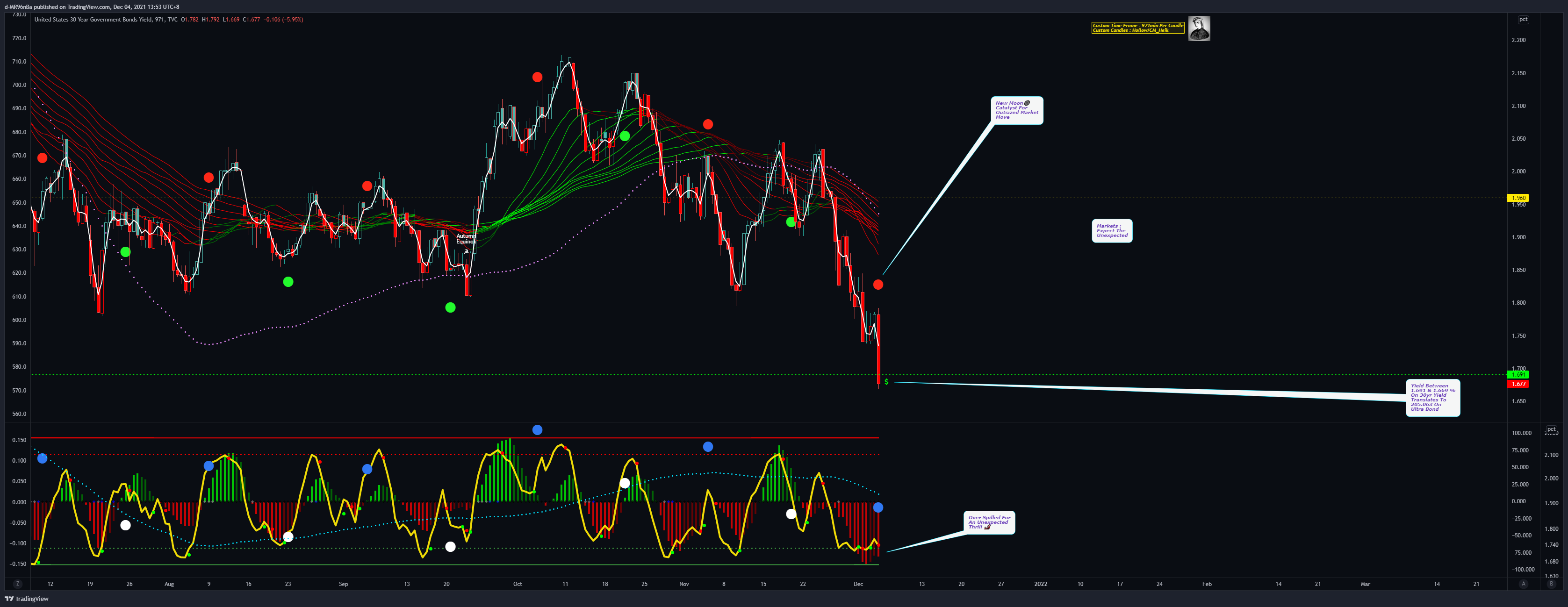Click the yellow 1.960 price label
This screenshot has width=1568, height=607.
tap(1519, 198)
